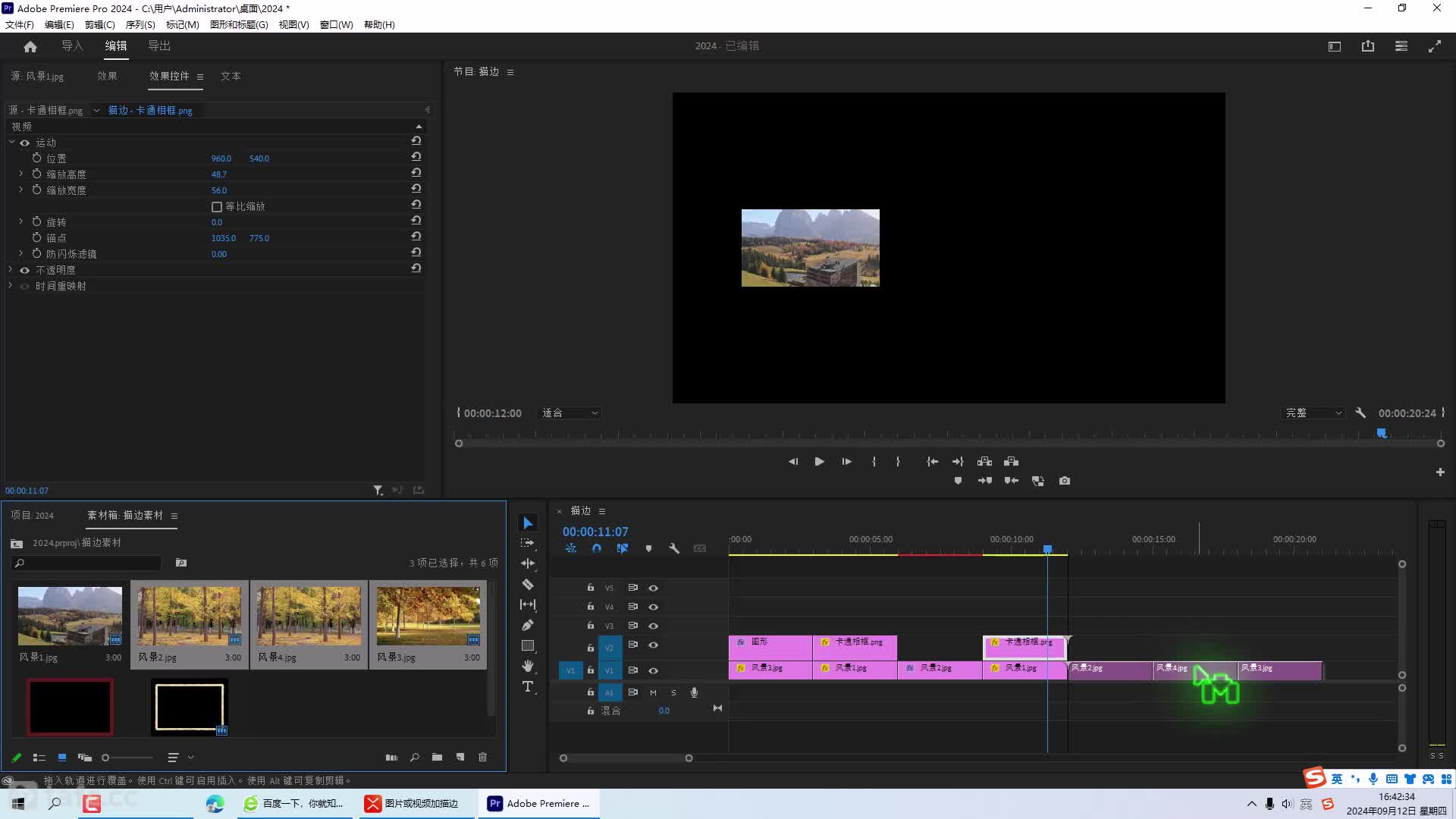Open Quick Export share icon
The width and height of the screenshot is (1456, 819).
pos(1368,46)
